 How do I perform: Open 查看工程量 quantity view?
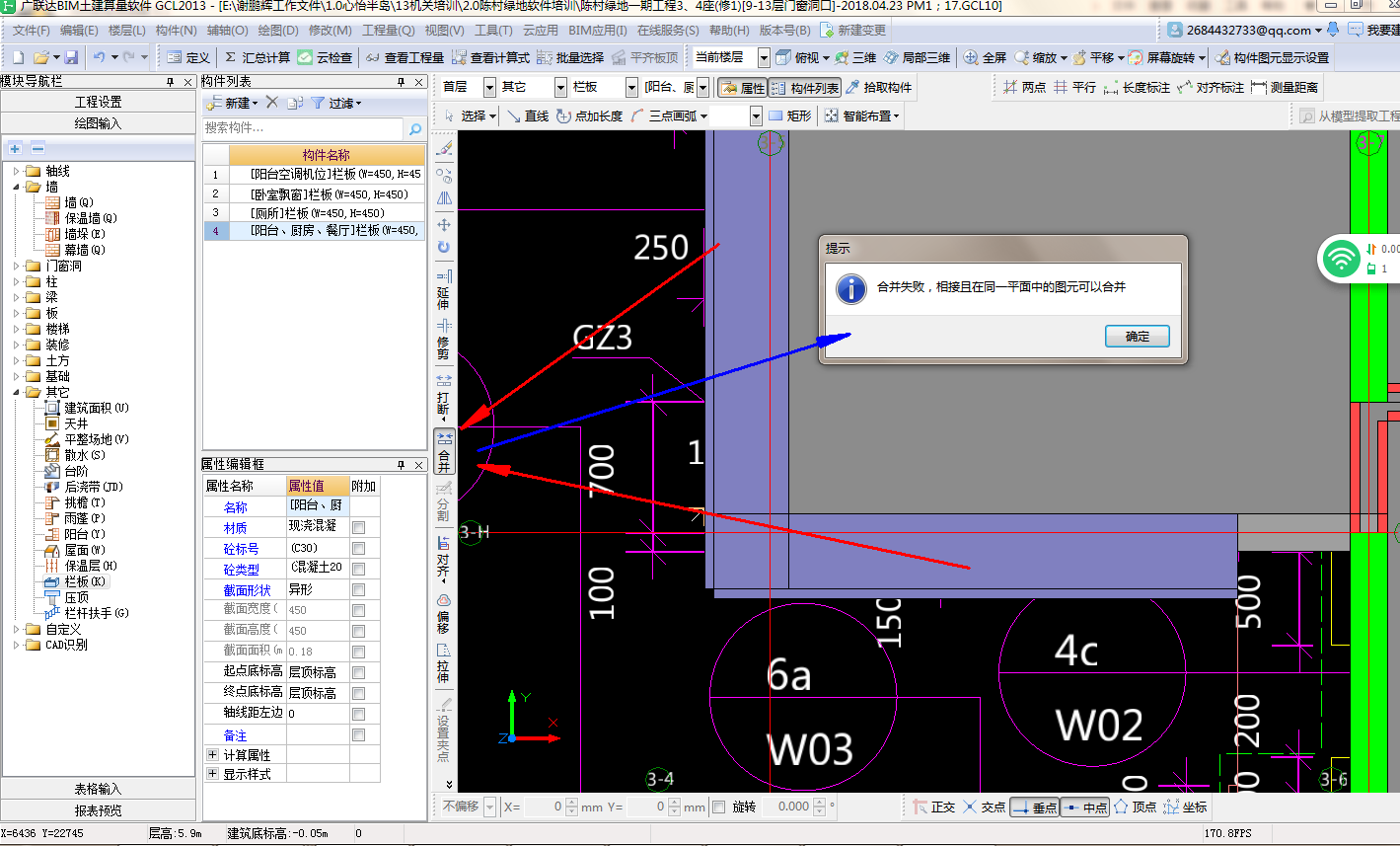pyautogui.click(x=405, y=57)
